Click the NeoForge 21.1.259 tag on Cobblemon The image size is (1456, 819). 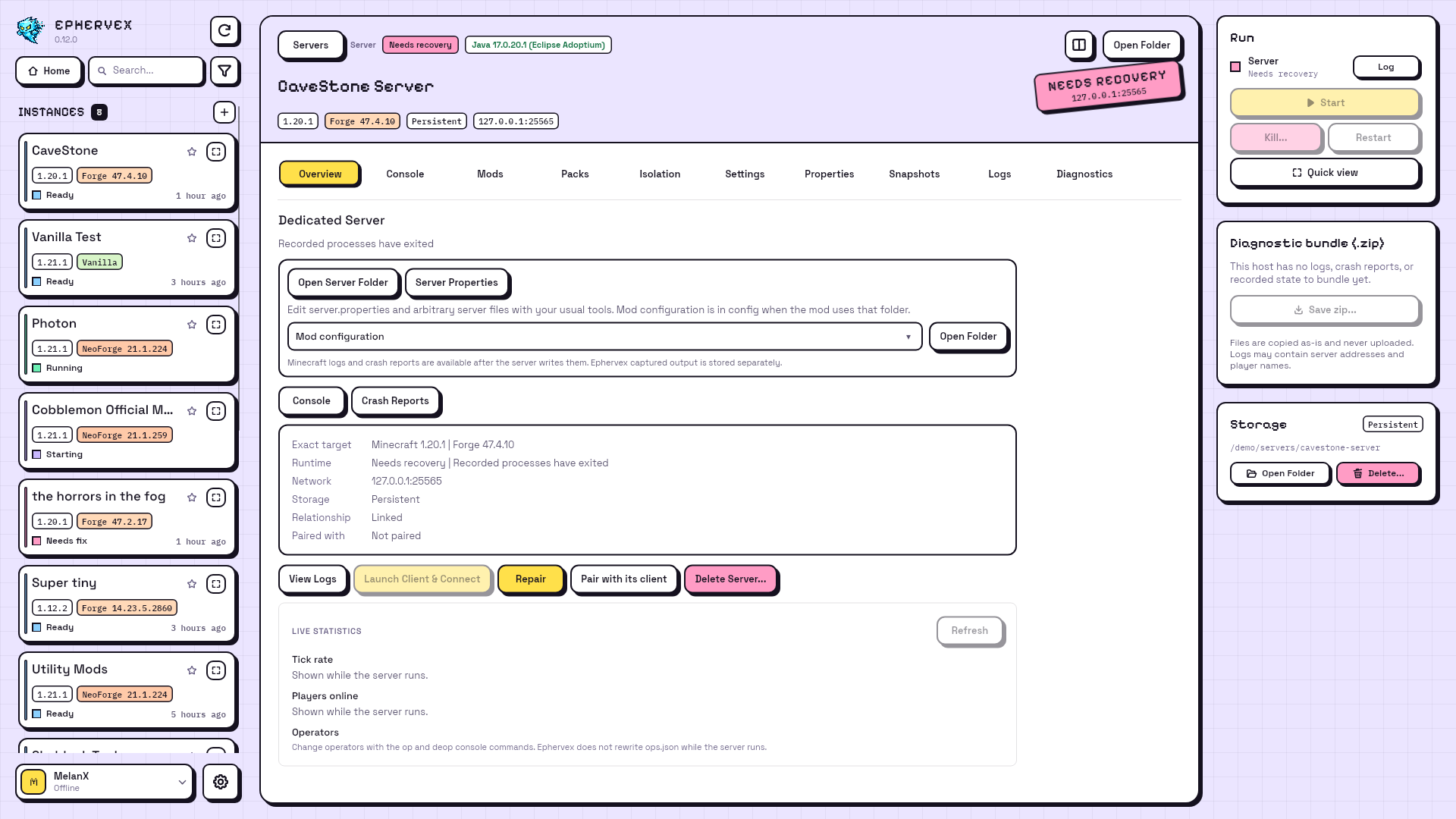tap(124, 435)
